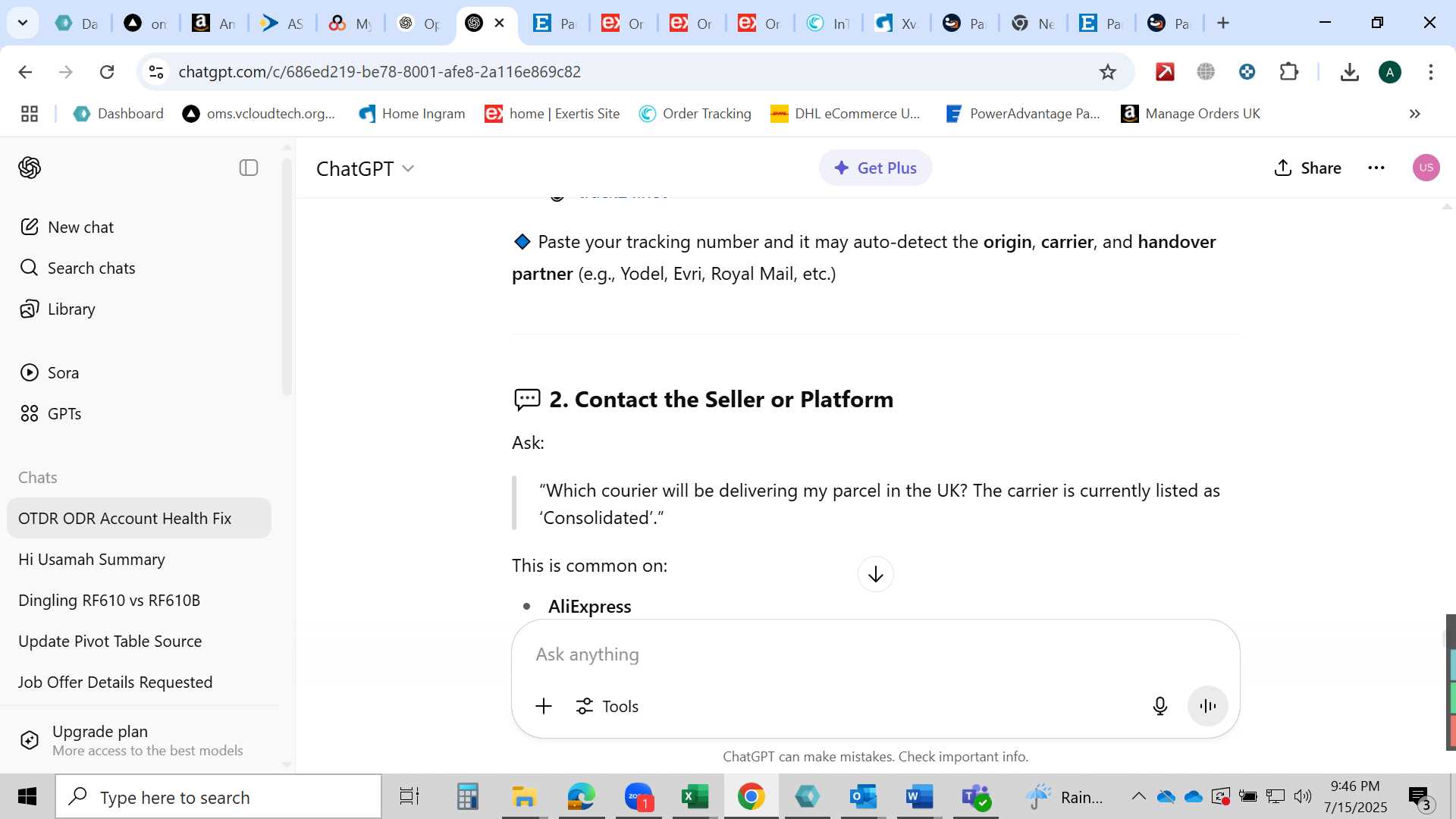Reload the page
This screenshot has width=1456, height=819.
click(x=107, y=71)
